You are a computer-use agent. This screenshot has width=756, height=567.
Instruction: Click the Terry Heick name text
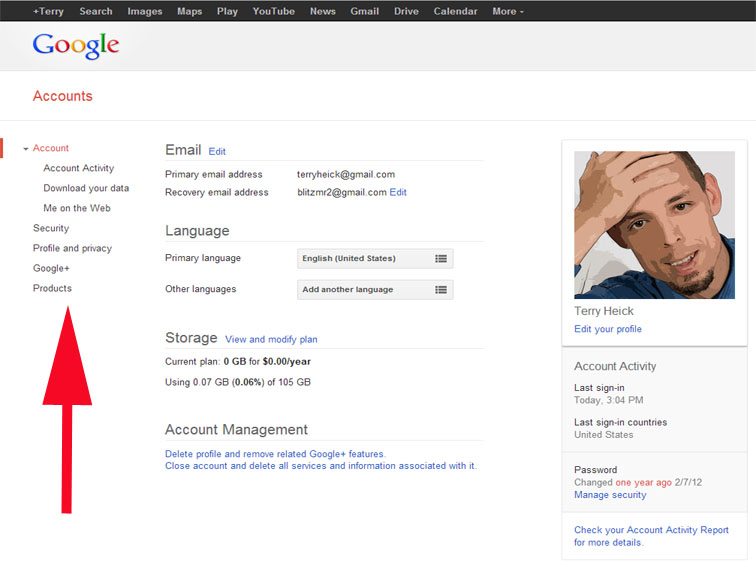click(604, 311)
